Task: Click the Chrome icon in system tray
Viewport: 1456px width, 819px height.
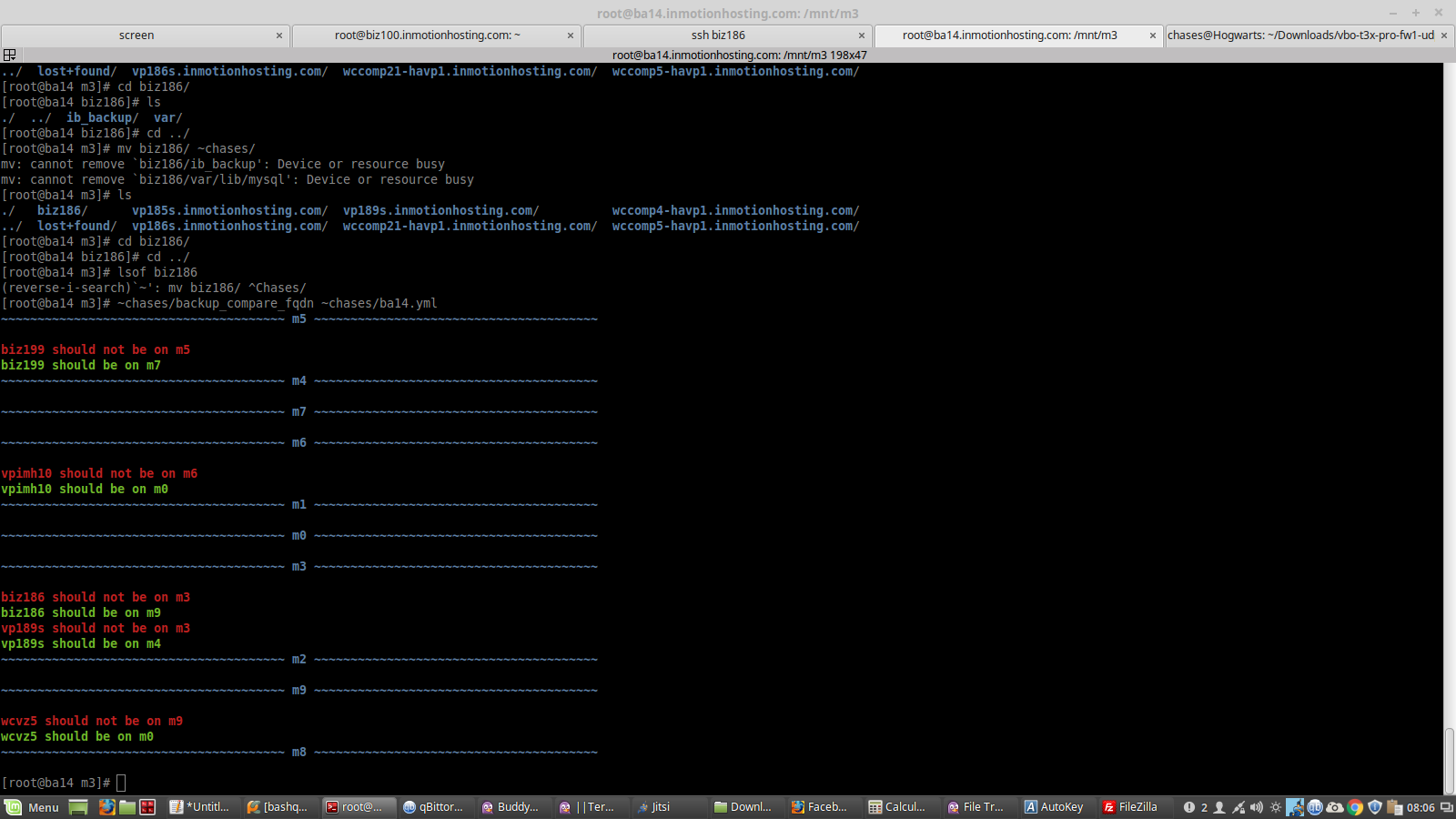Action: tap(1355, 807)
